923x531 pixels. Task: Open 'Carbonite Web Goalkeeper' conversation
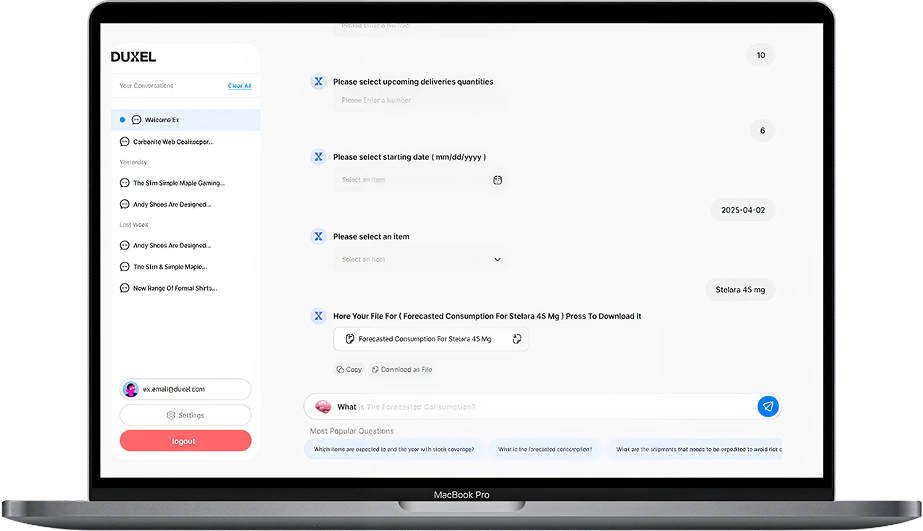point(173,142)
